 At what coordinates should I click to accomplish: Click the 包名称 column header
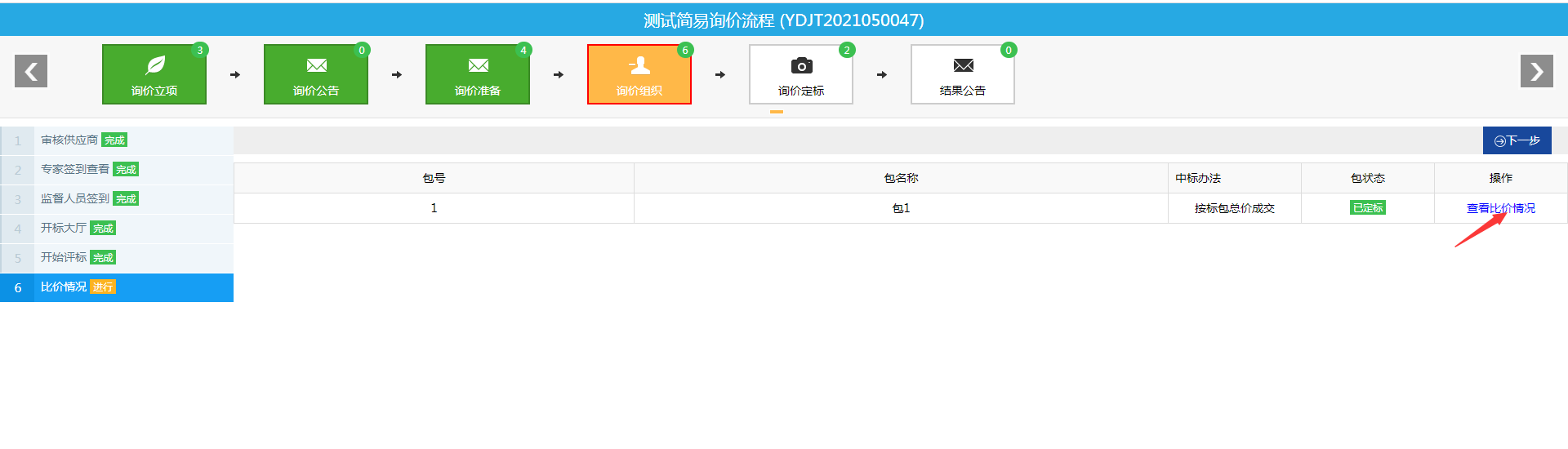[901, 178]
